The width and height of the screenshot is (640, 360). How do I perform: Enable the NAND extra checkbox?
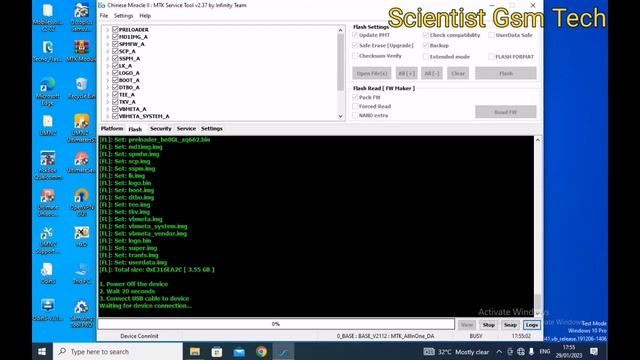(355, 116)
